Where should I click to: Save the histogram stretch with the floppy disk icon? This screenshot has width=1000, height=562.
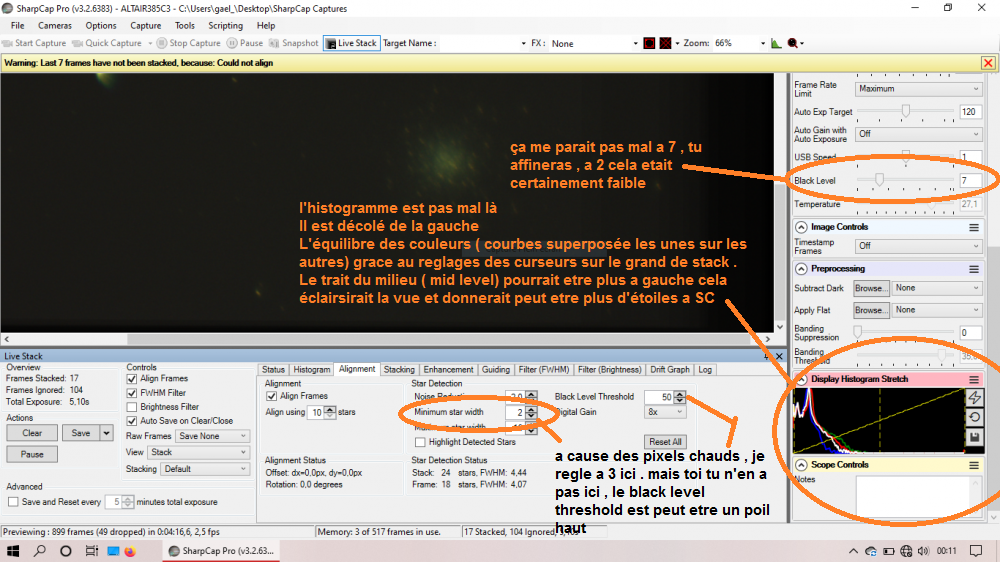coord(974,438)
